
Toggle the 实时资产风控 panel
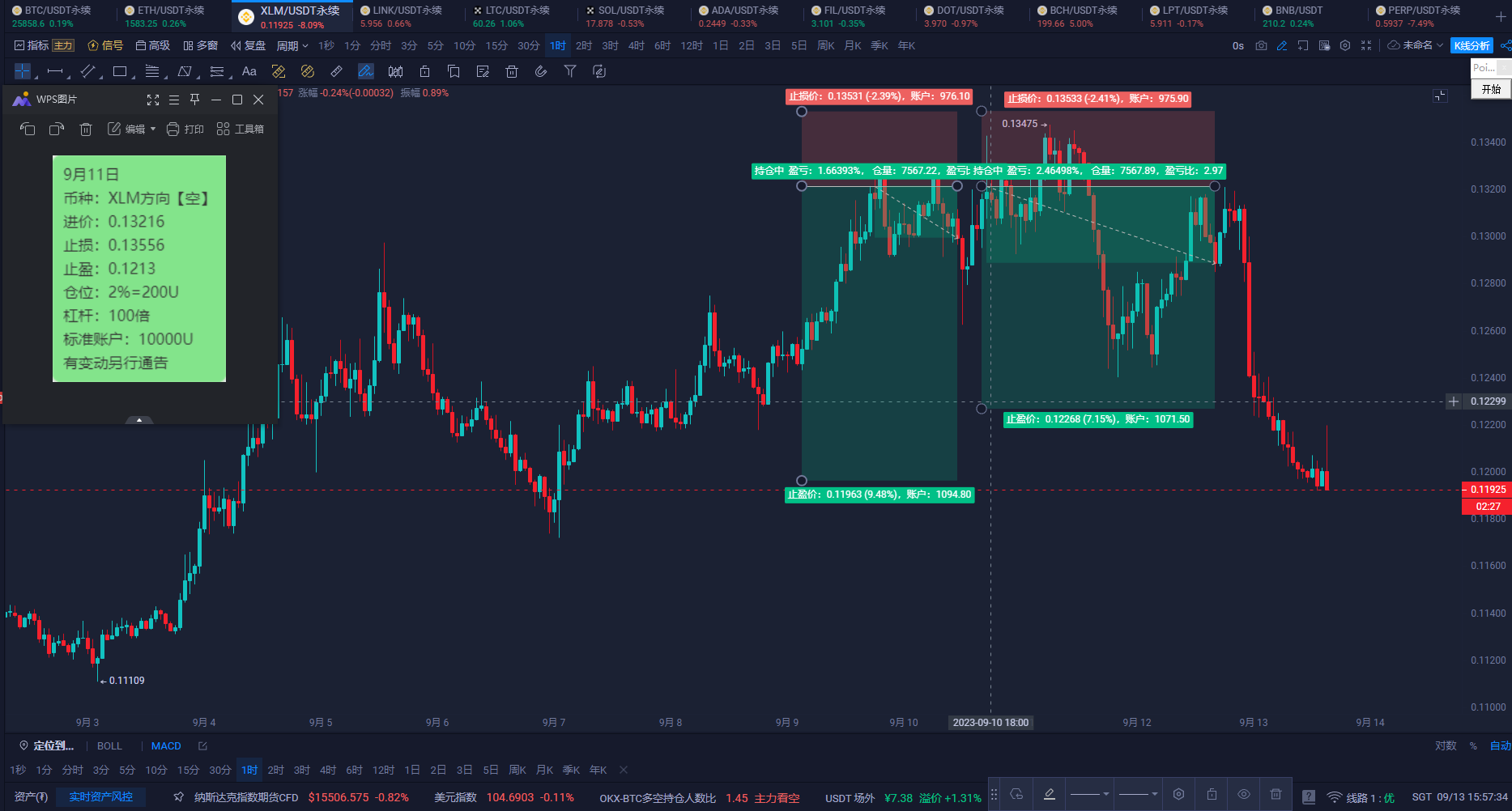click(100, 796)
